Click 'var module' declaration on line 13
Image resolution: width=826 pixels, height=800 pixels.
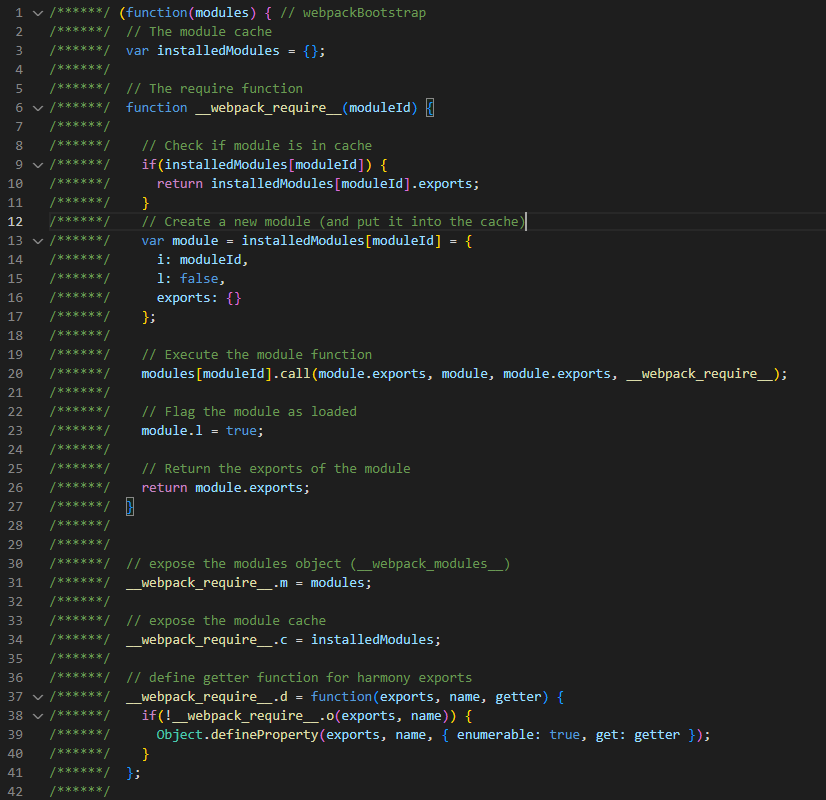coord(180,241)
